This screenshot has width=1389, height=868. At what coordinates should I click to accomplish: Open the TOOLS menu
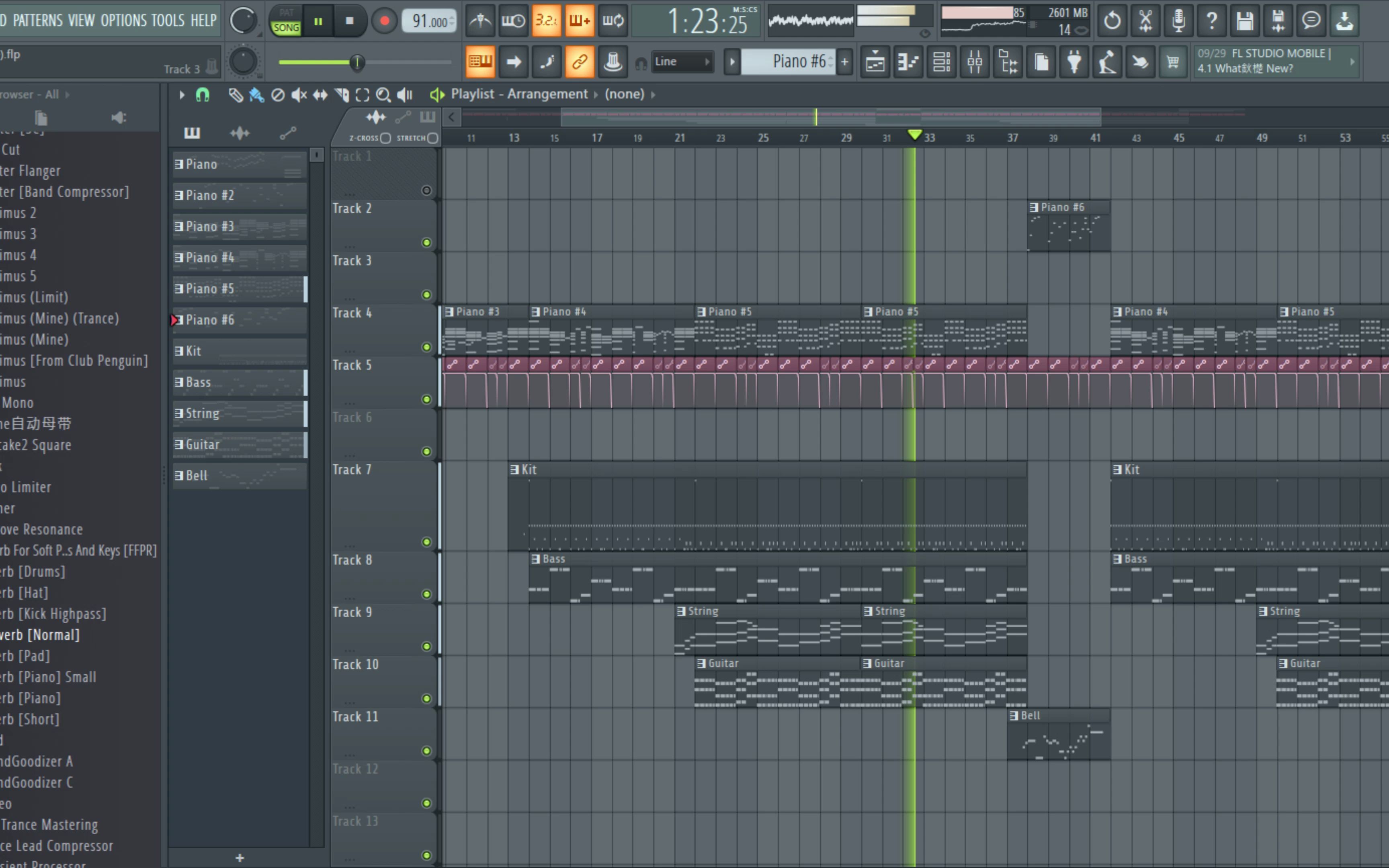click(x=168, y=20)
